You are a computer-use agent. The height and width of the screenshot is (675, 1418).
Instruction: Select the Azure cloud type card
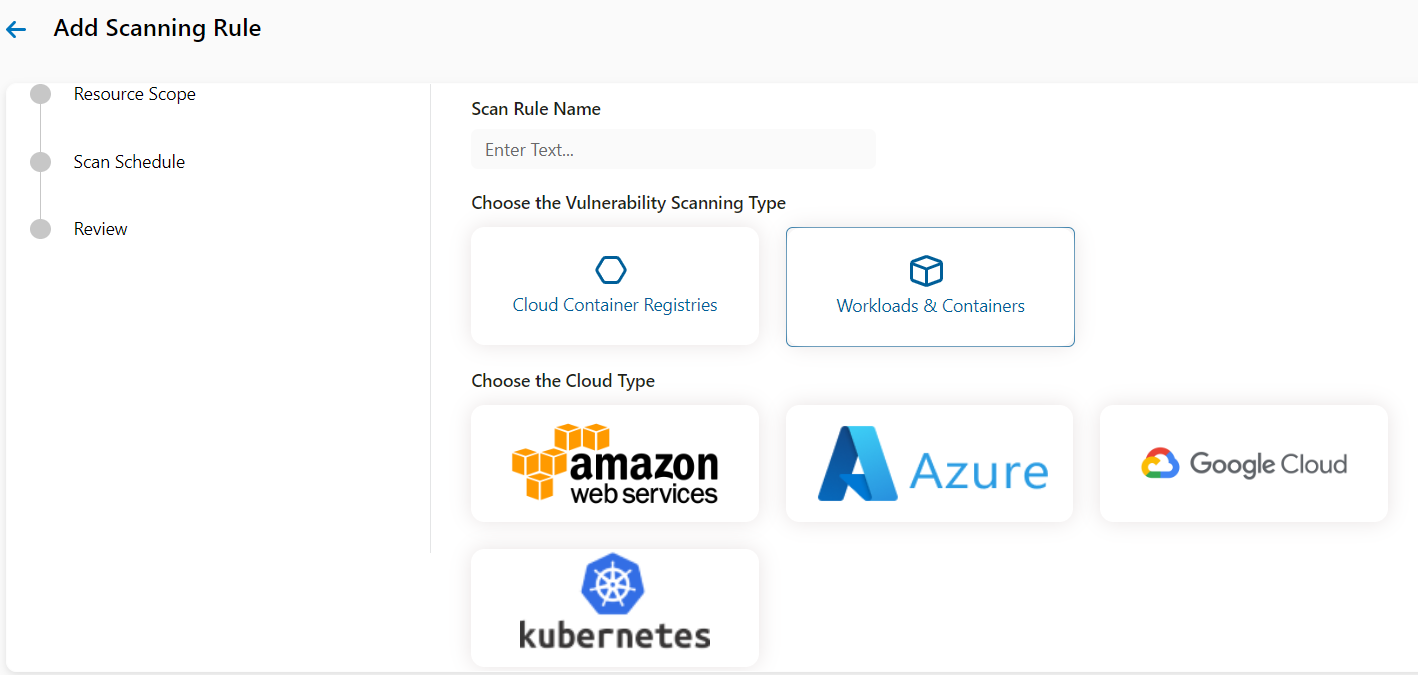928,463
